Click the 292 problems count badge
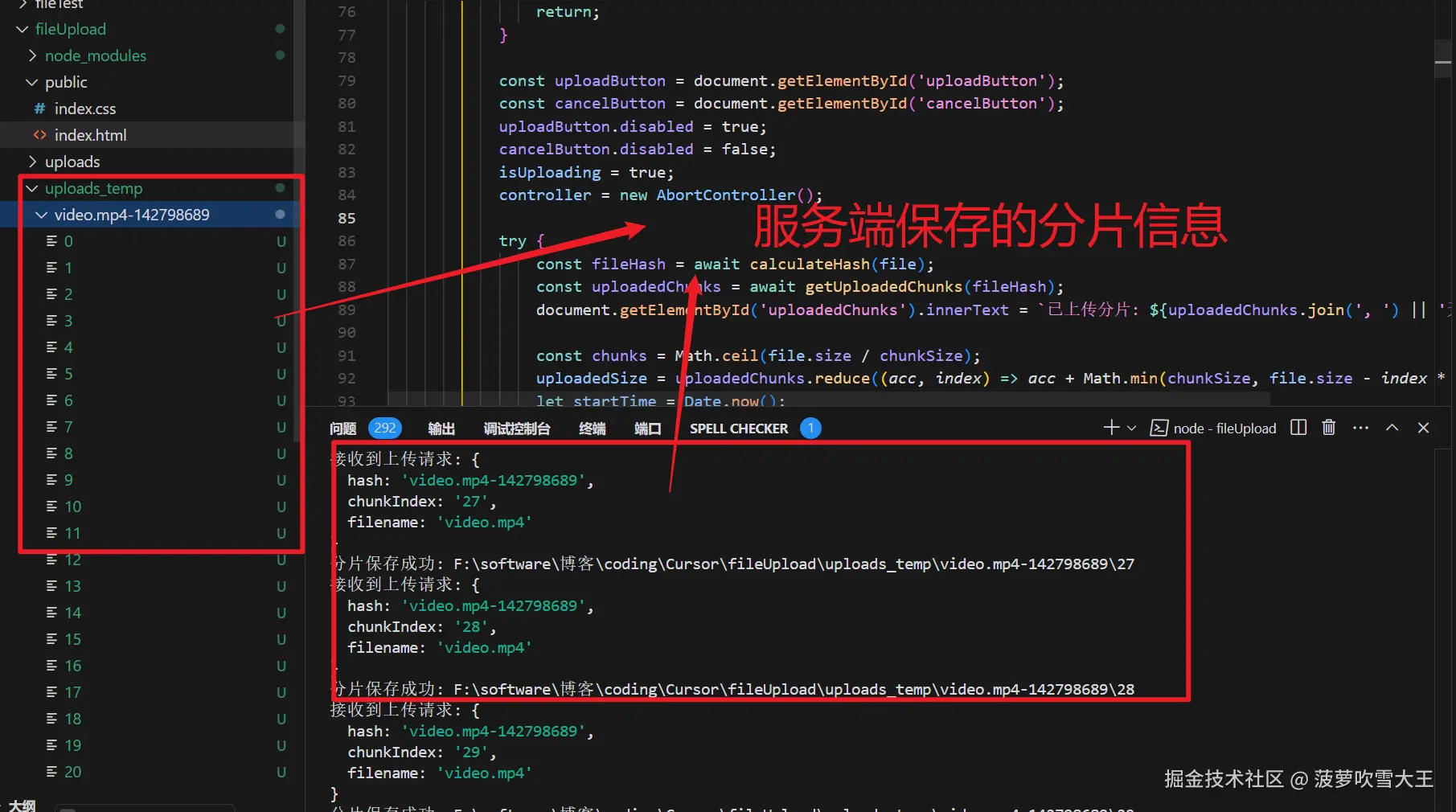Image resolution: width=1456 pixels, height=812 pixels. click(x=385, y=428)
